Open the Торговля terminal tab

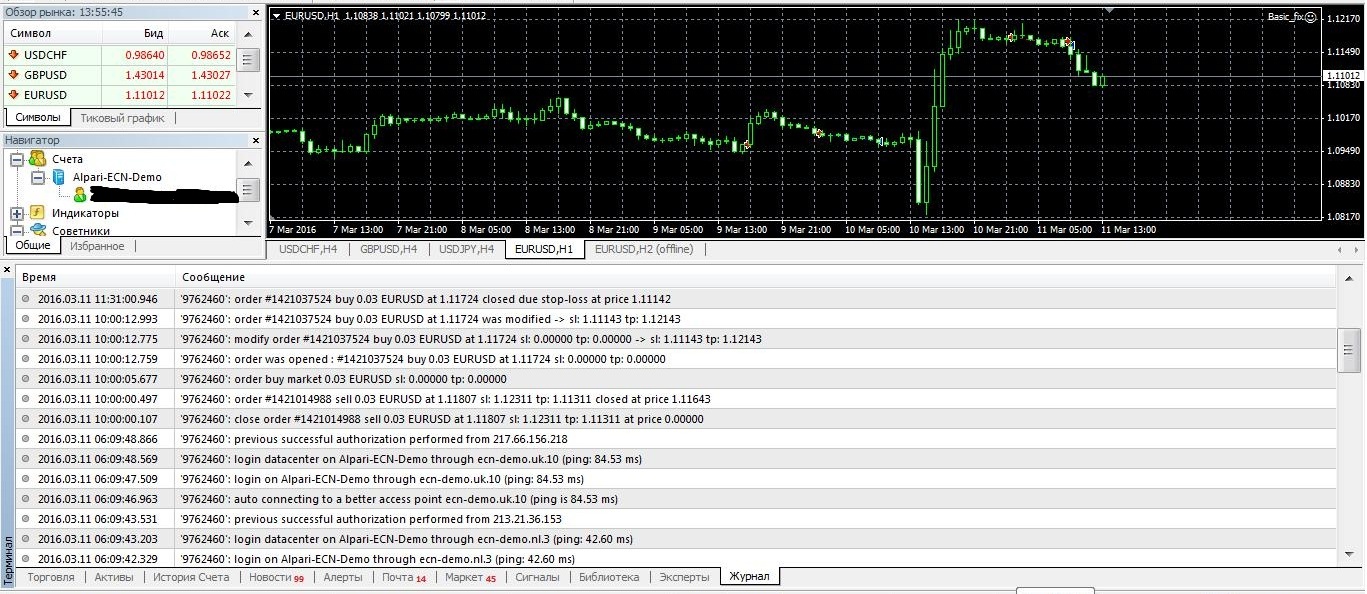pos(51,577)
